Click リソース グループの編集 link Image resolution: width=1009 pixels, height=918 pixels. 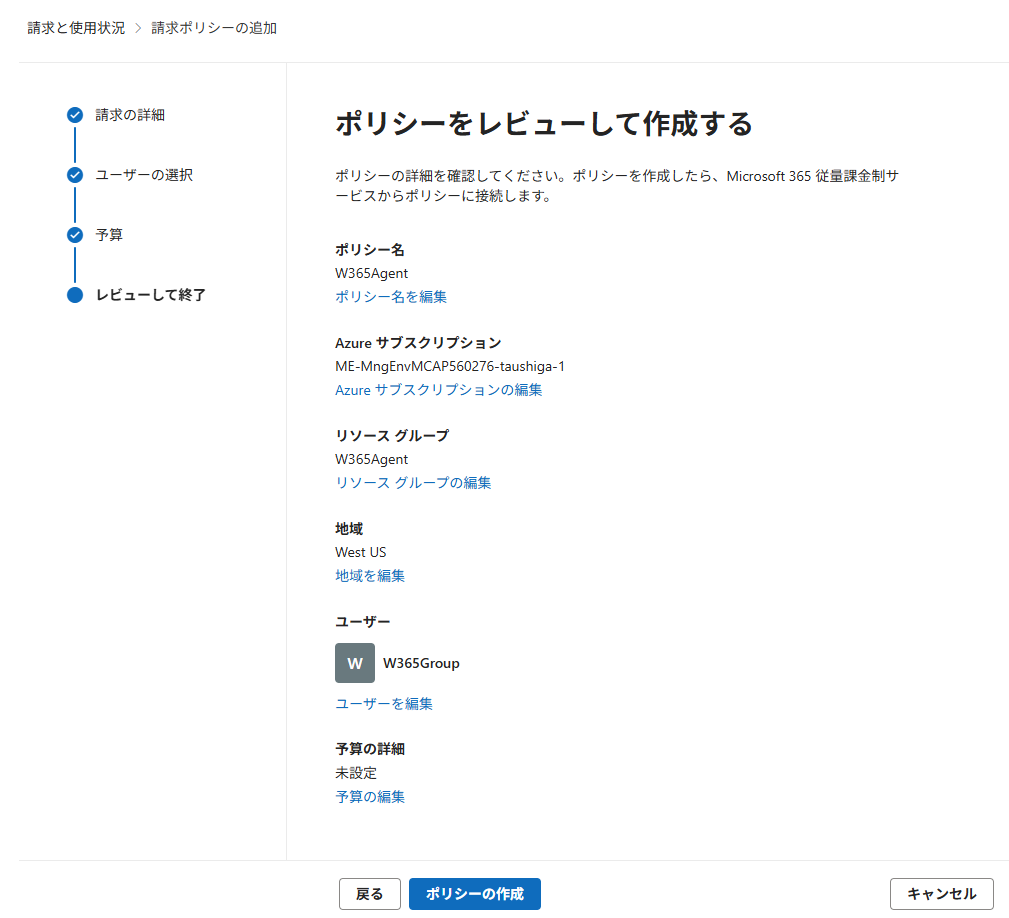412,482
